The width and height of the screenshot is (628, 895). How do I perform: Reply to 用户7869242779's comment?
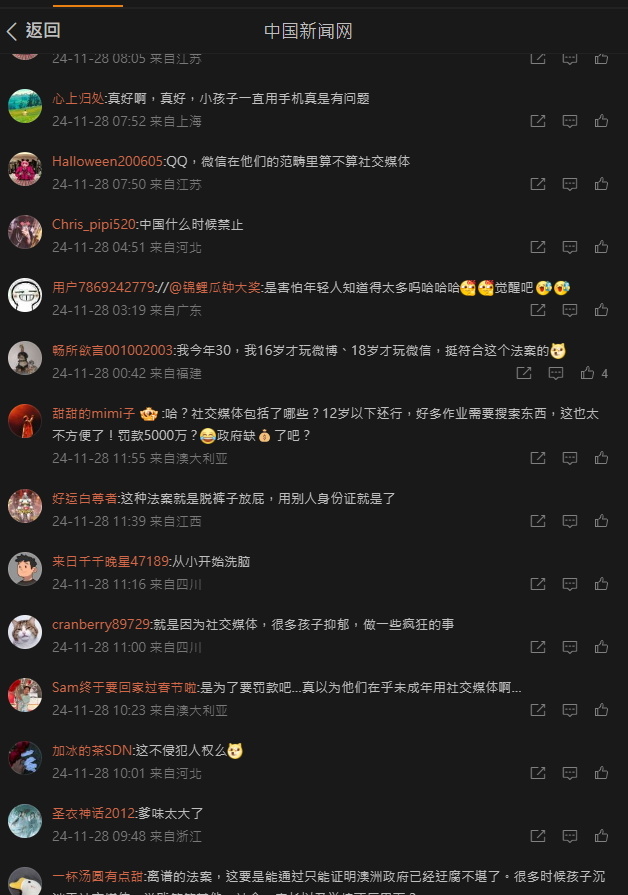pyautogui.click(x=570, y=310)
